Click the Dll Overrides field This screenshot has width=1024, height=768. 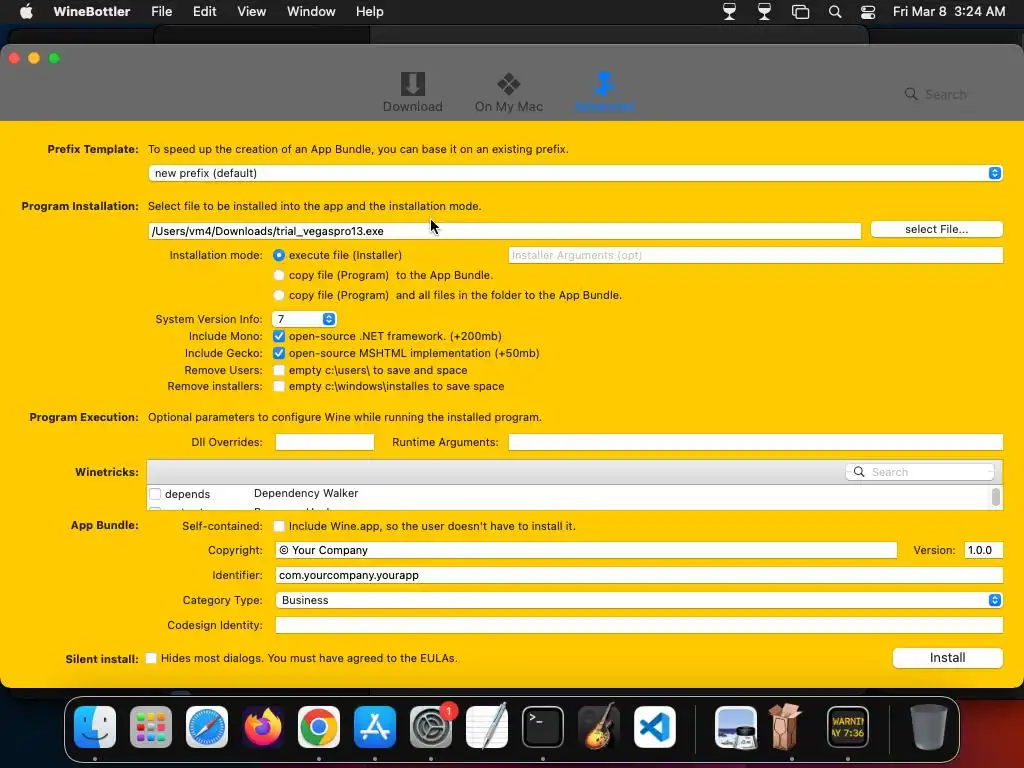325,442
